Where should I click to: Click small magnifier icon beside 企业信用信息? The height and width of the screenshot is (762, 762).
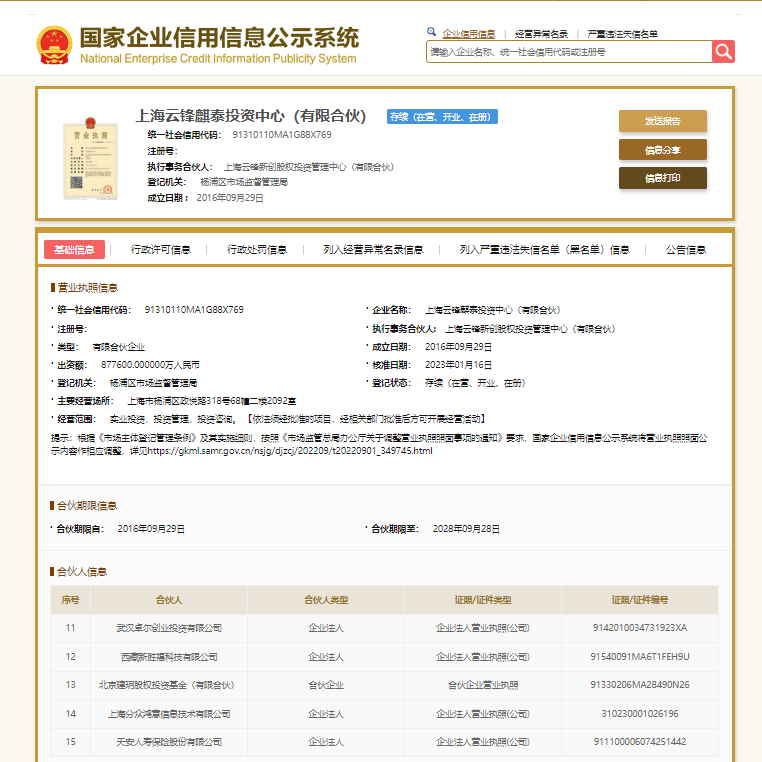pos(431,32)
